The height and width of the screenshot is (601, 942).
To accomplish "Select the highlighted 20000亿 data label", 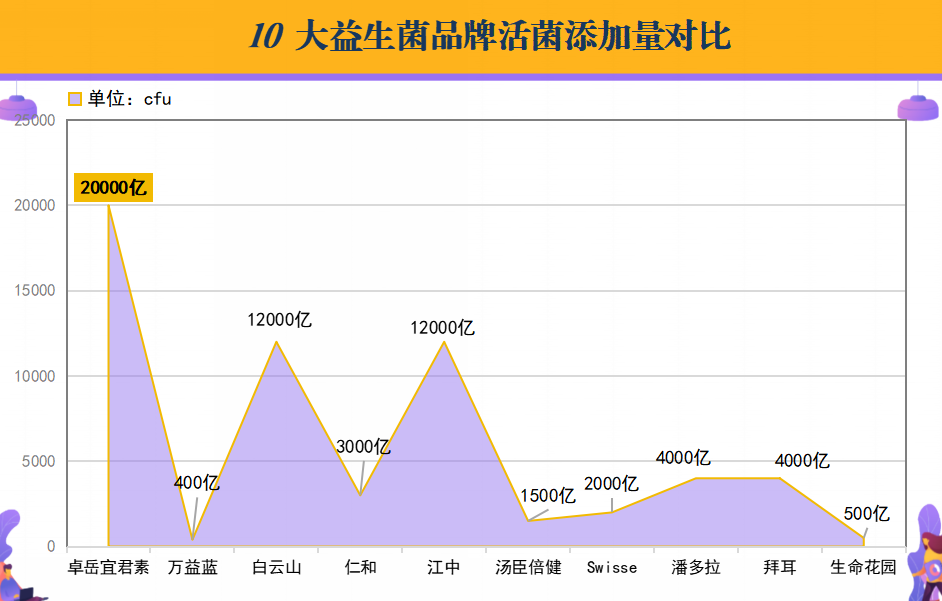I will [x=114, y=187].
